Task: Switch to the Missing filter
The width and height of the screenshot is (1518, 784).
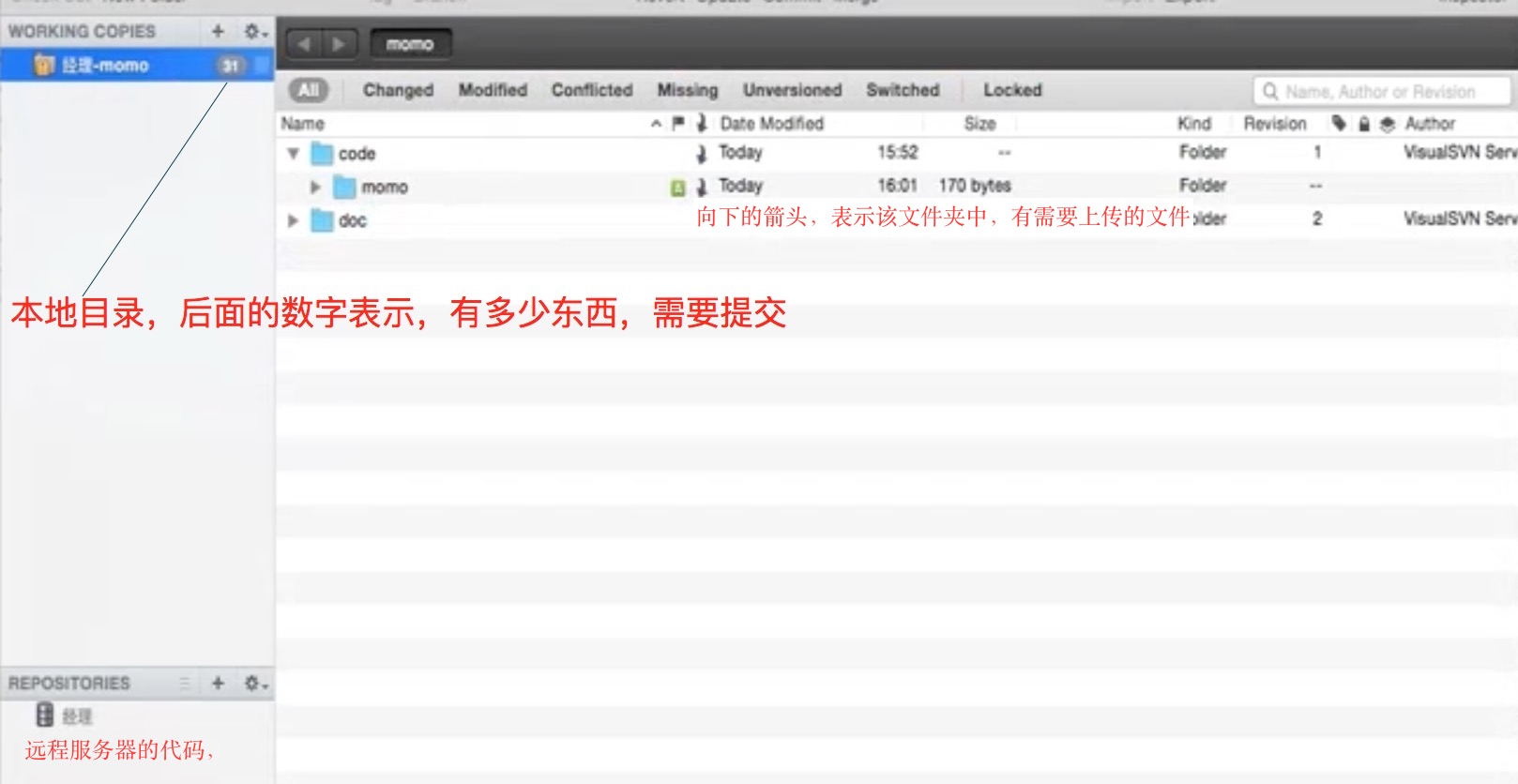Action: [688, 90]
